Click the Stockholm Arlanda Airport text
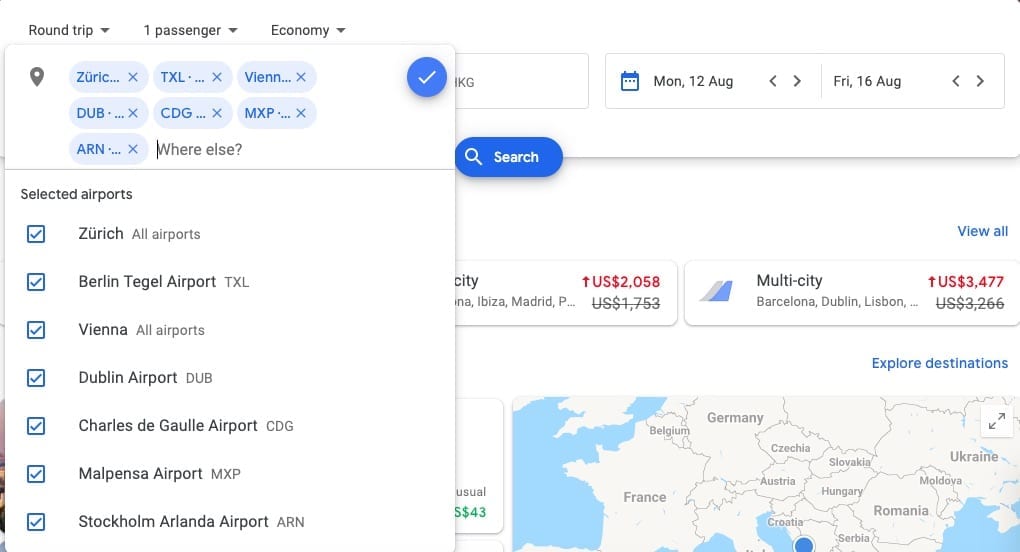This screenshot has width=1020, height=552. coord(173,522)
